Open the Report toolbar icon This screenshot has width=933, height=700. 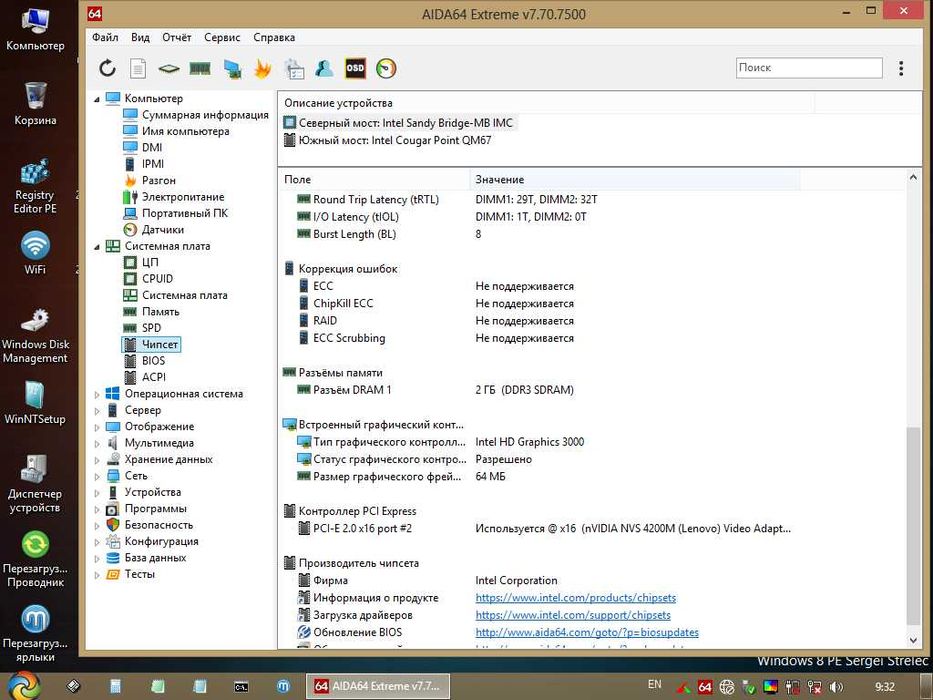click(138, 68)
